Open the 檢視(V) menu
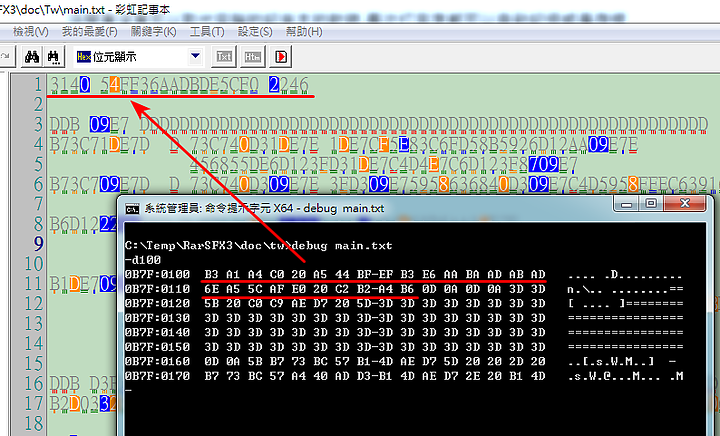Image resolution: width=720 pixels, height=436 pixels. (30, 32)
